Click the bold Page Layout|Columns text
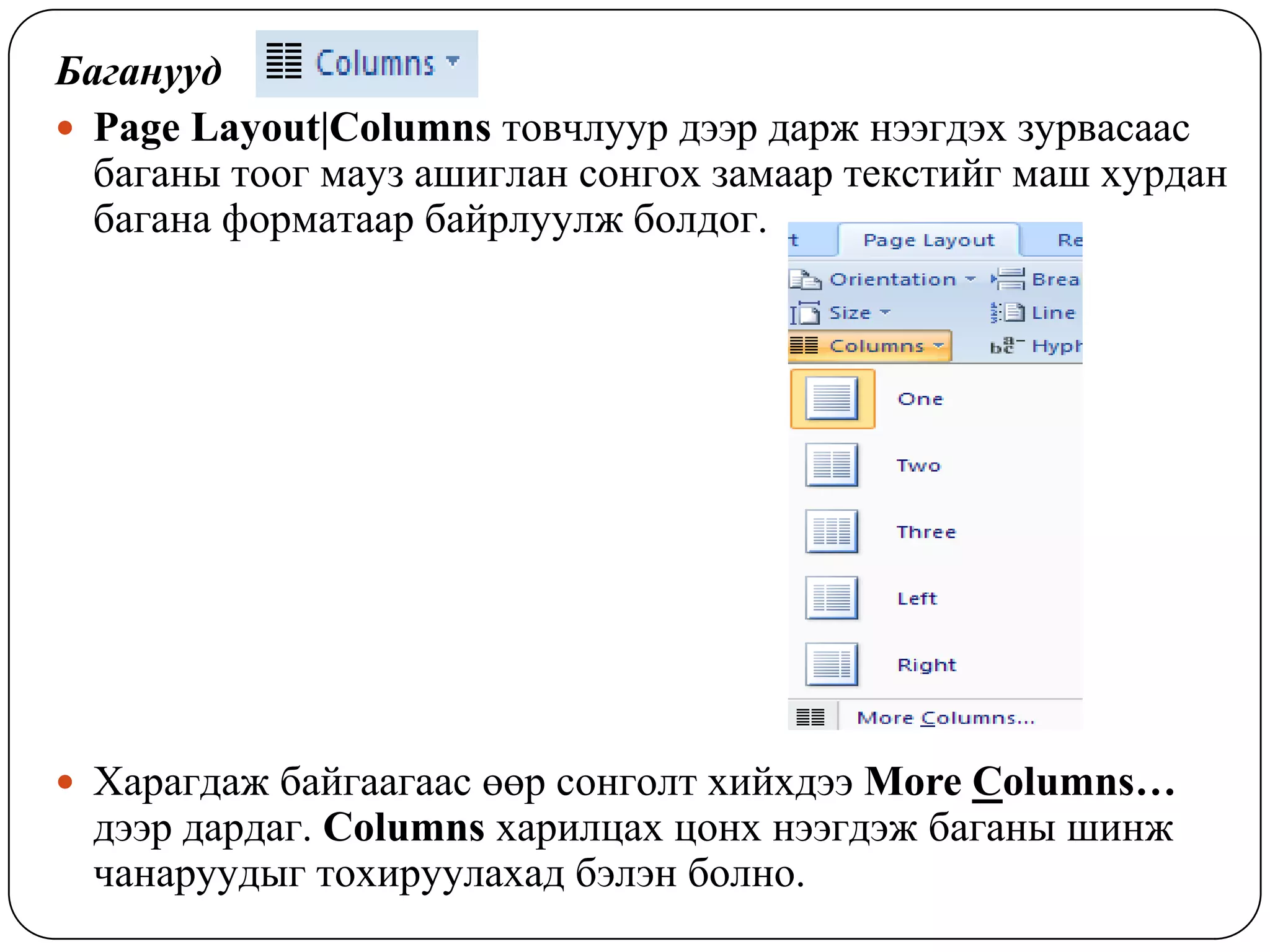 click(292, 128)
